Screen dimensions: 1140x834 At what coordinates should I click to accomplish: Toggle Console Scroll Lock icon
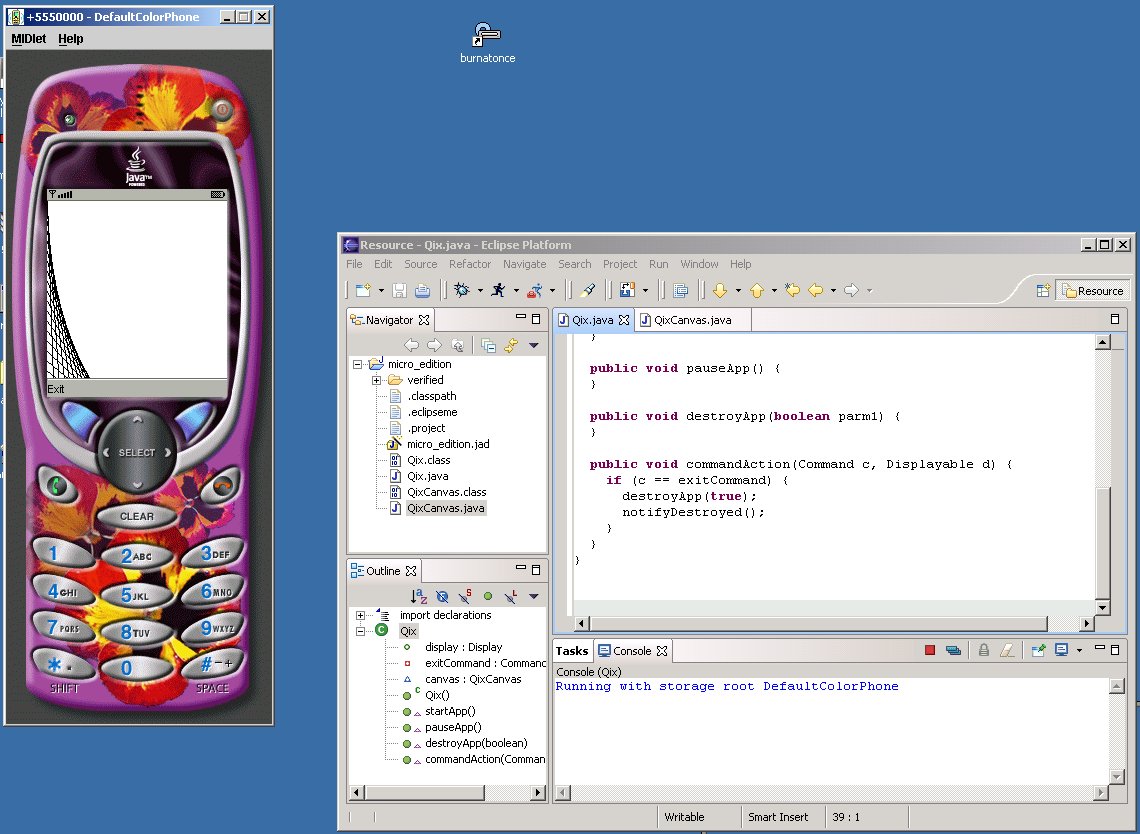[984, 650]
